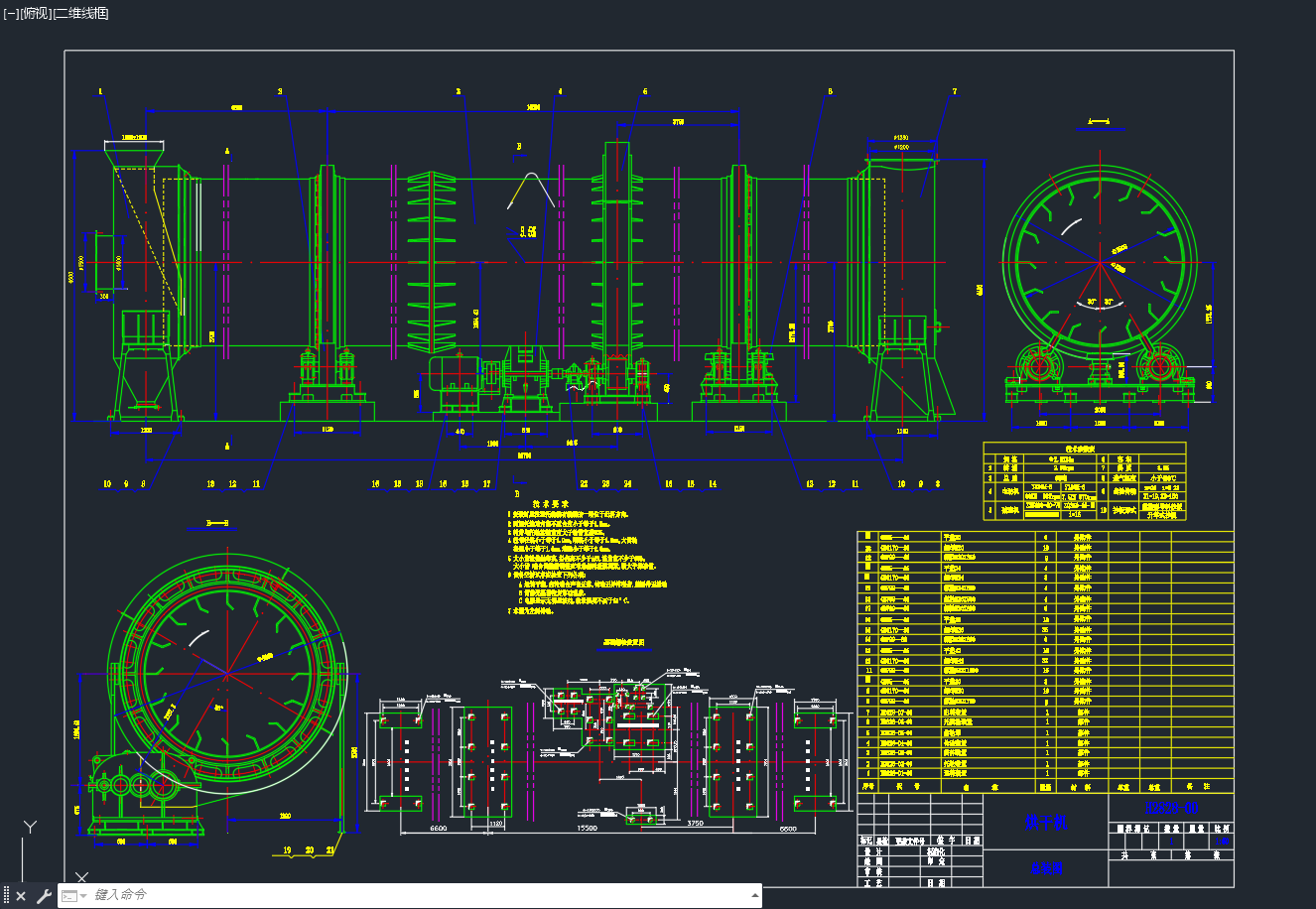Open the 俯视 view controls menu
The image size is (1316, 909).
[35, 14]
